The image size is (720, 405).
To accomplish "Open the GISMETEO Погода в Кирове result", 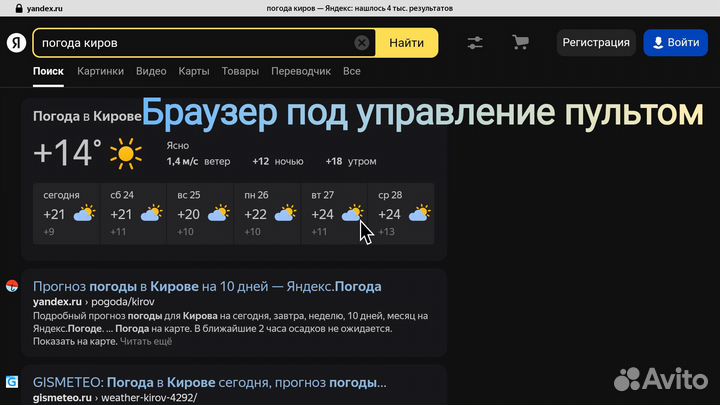I will coord(209,382).
